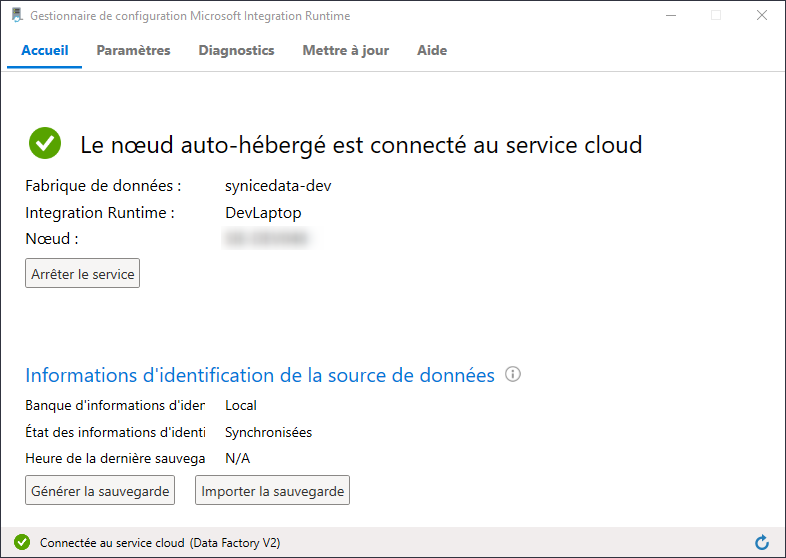Viewport: 786px width, 558px height.
Task: Click the Banque d'informations d'identification label
Action: pos(115,405)
